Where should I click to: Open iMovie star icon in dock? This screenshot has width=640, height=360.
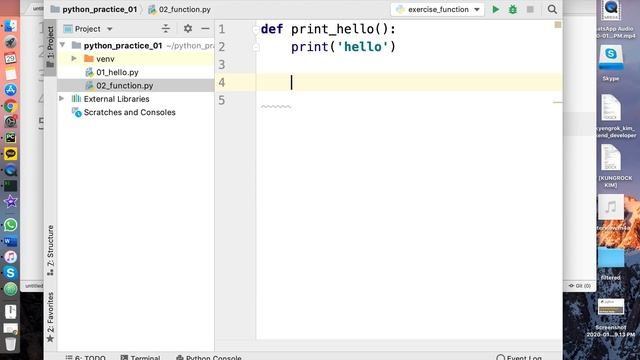[10, 201]
